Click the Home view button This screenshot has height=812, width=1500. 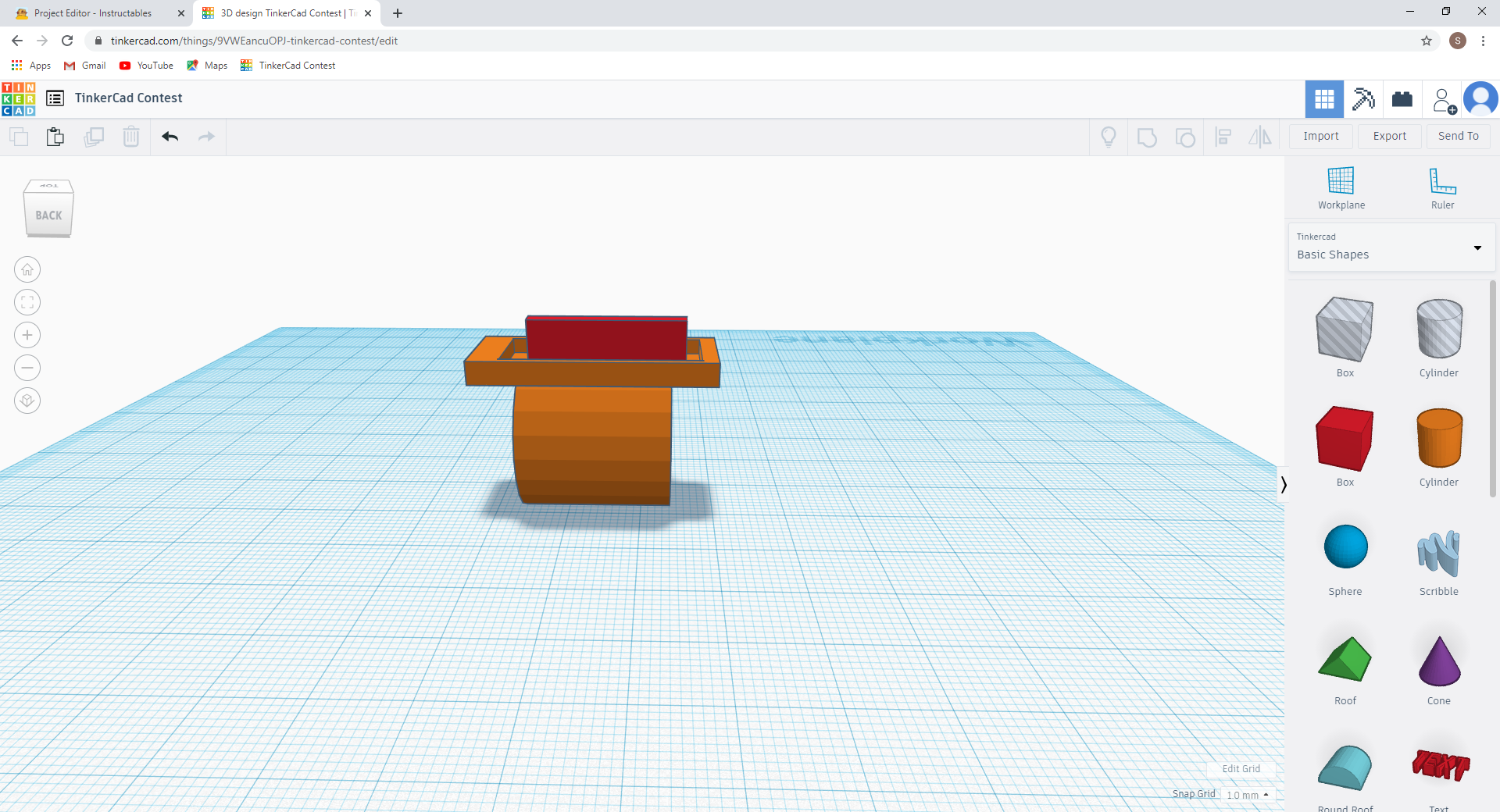(x=27, y=269)
